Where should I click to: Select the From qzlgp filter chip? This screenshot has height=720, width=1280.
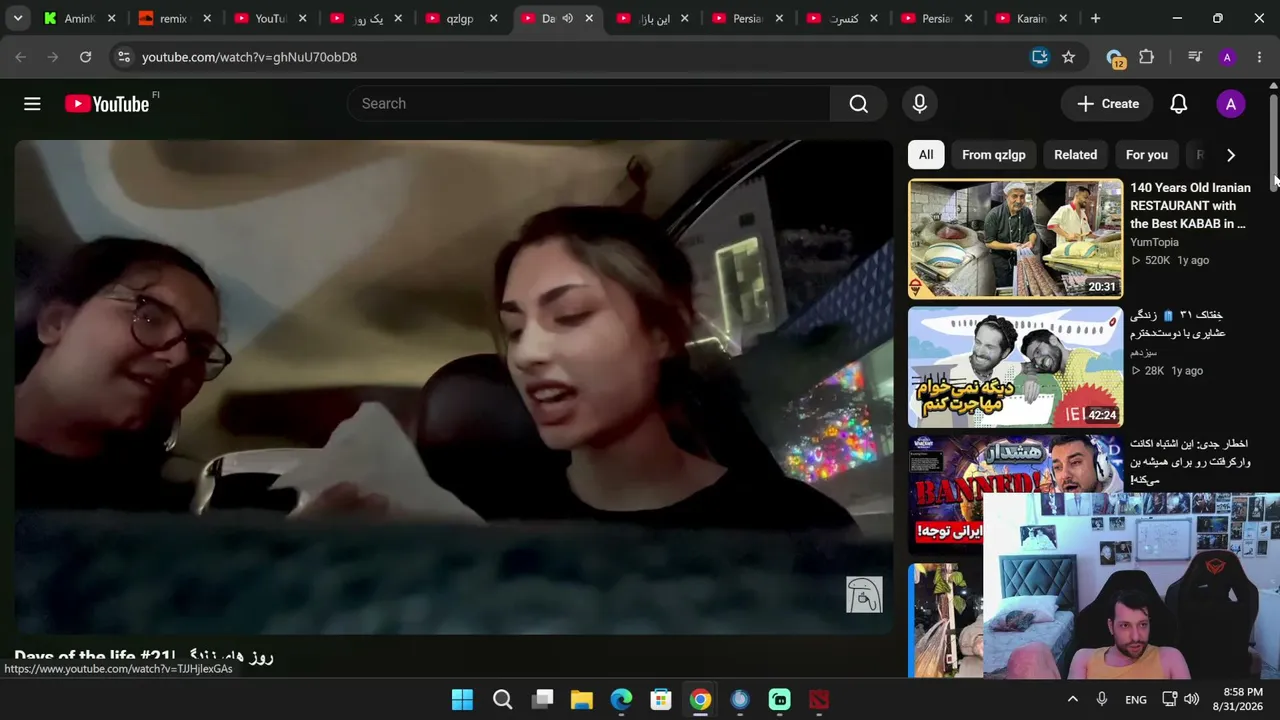[993, 155]
